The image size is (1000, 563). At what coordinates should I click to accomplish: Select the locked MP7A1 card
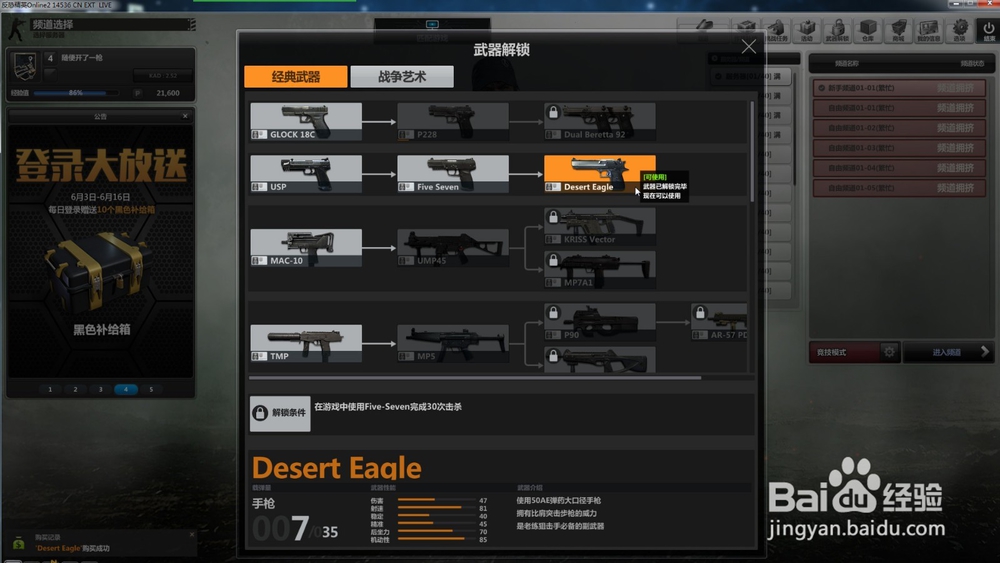click(x=599, y=269)
